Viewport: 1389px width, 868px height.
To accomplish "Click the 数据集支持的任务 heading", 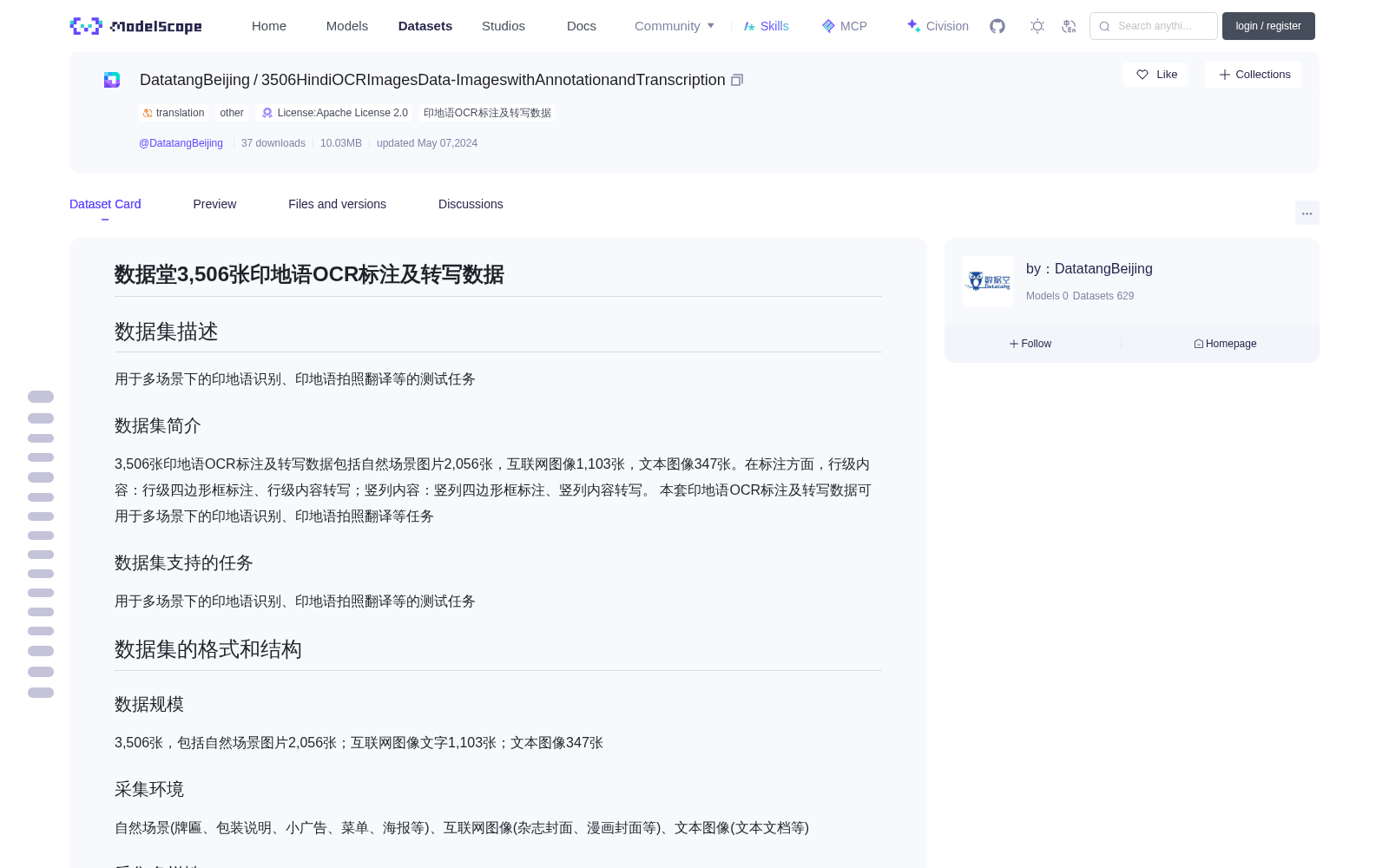I will [x=184, y=562].
